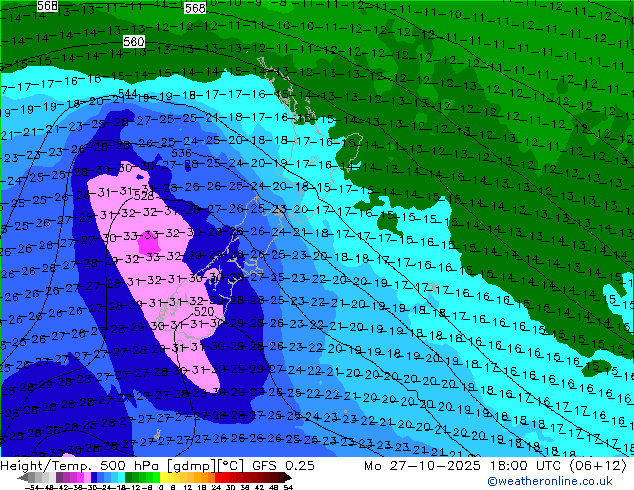Click the '[gdmp]' unit text
Screen dimensions: 634x490
click(190, 466)
